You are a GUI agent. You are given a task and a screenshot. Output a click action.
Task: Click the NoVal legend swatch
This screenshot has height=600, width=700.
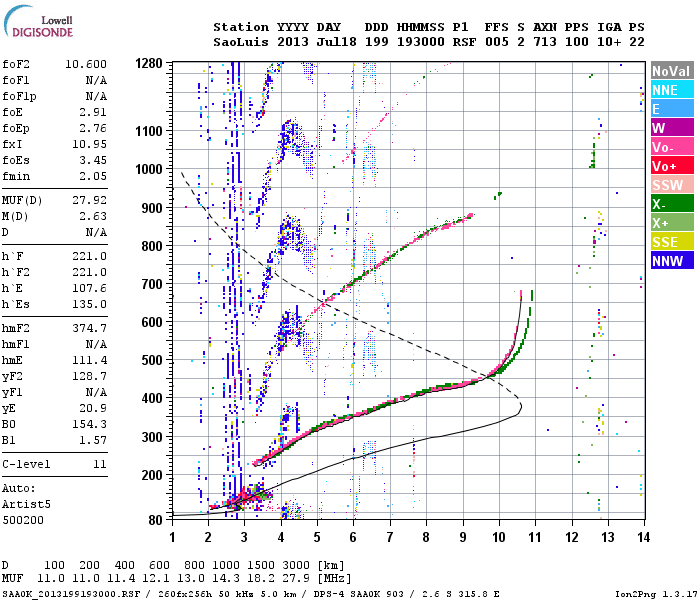click(x=672, y=71)
